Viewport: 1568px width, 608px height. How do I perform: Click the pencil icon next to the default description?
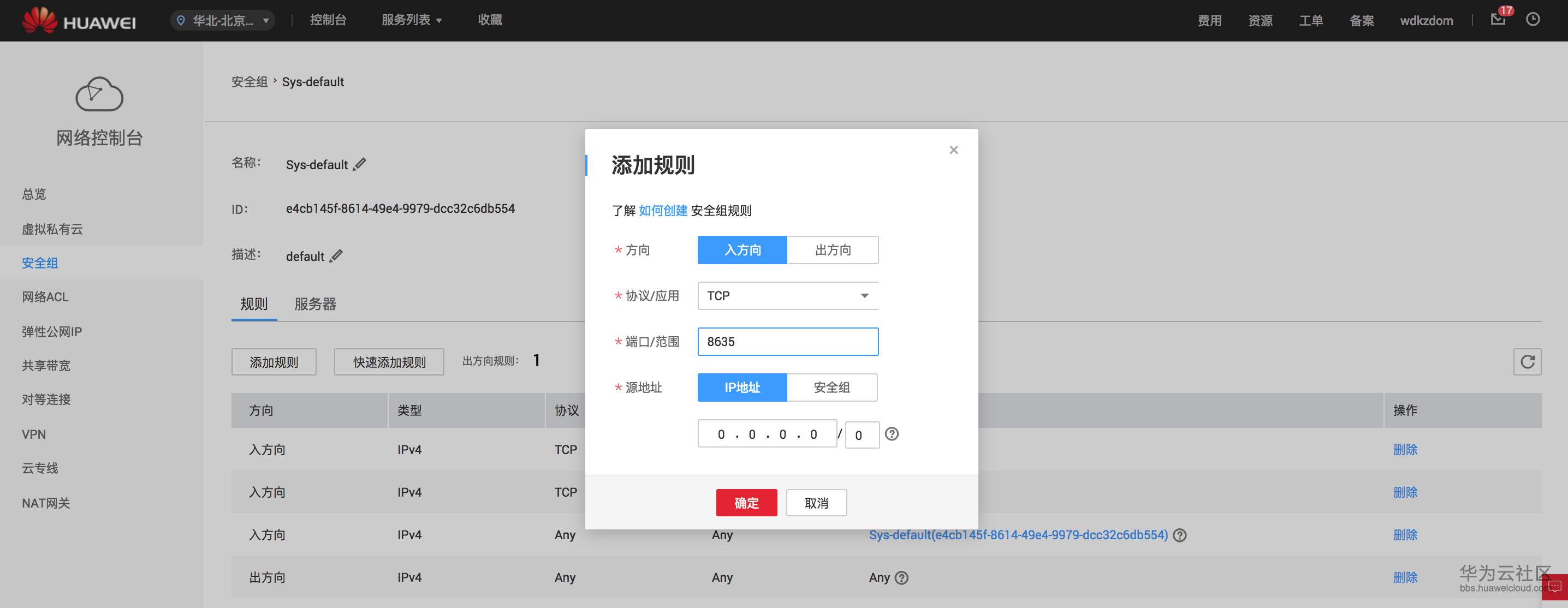(336, 256)
